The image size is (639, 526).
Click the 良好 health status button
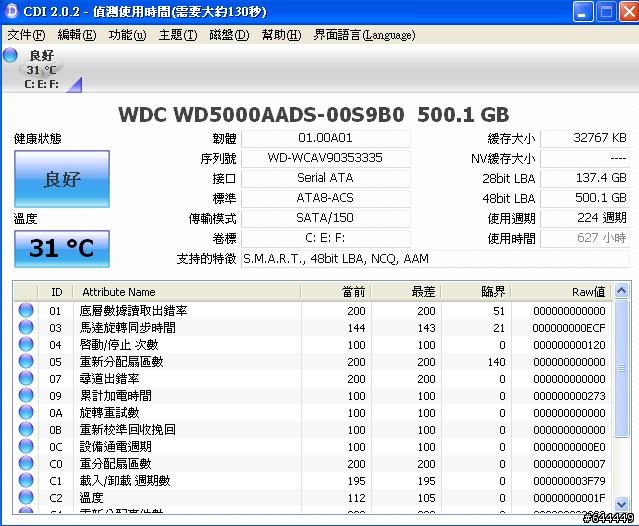pyautogui.click(x=62, y=179)
